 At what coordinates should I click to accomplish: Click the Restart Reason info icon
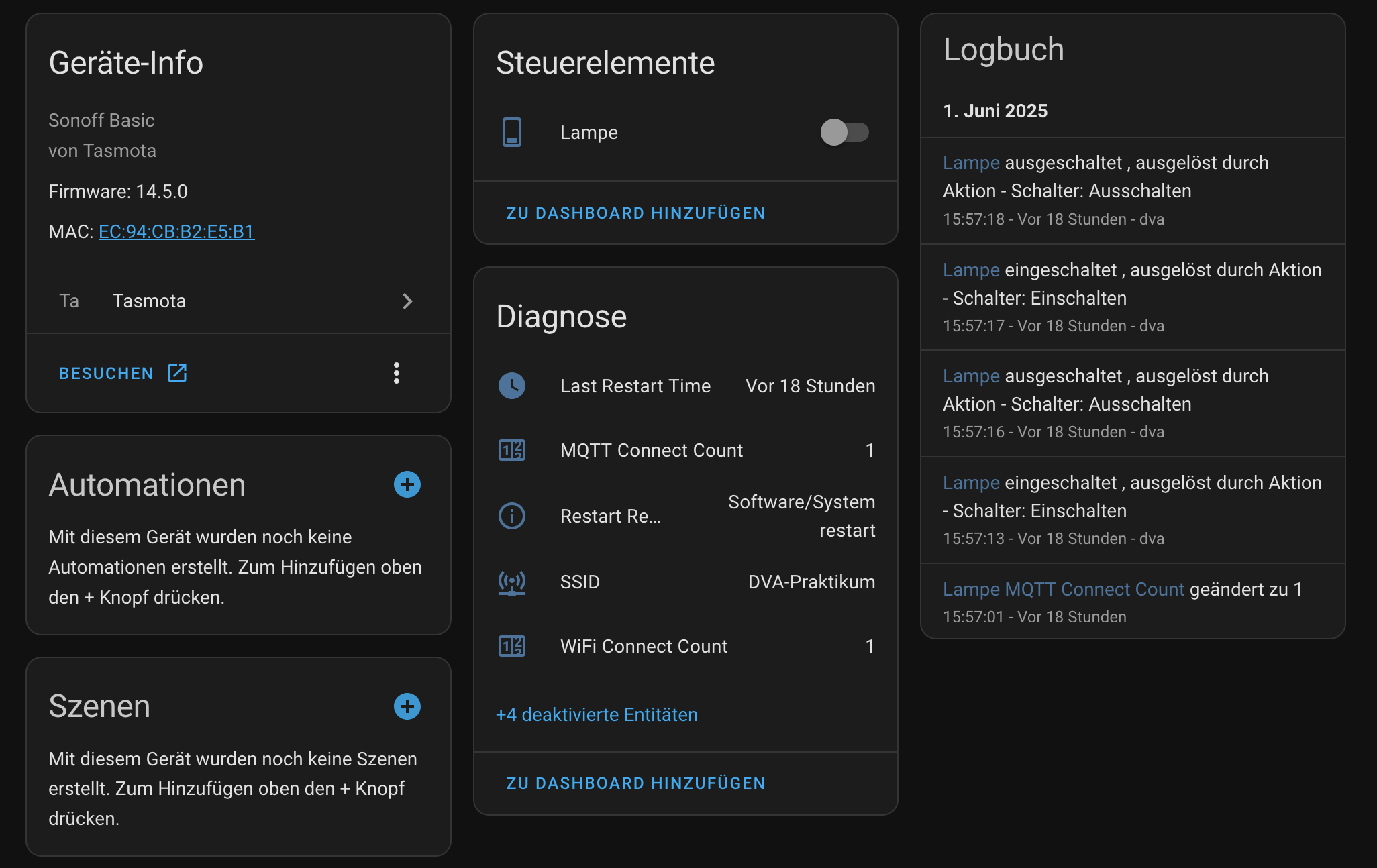[512, 516]
